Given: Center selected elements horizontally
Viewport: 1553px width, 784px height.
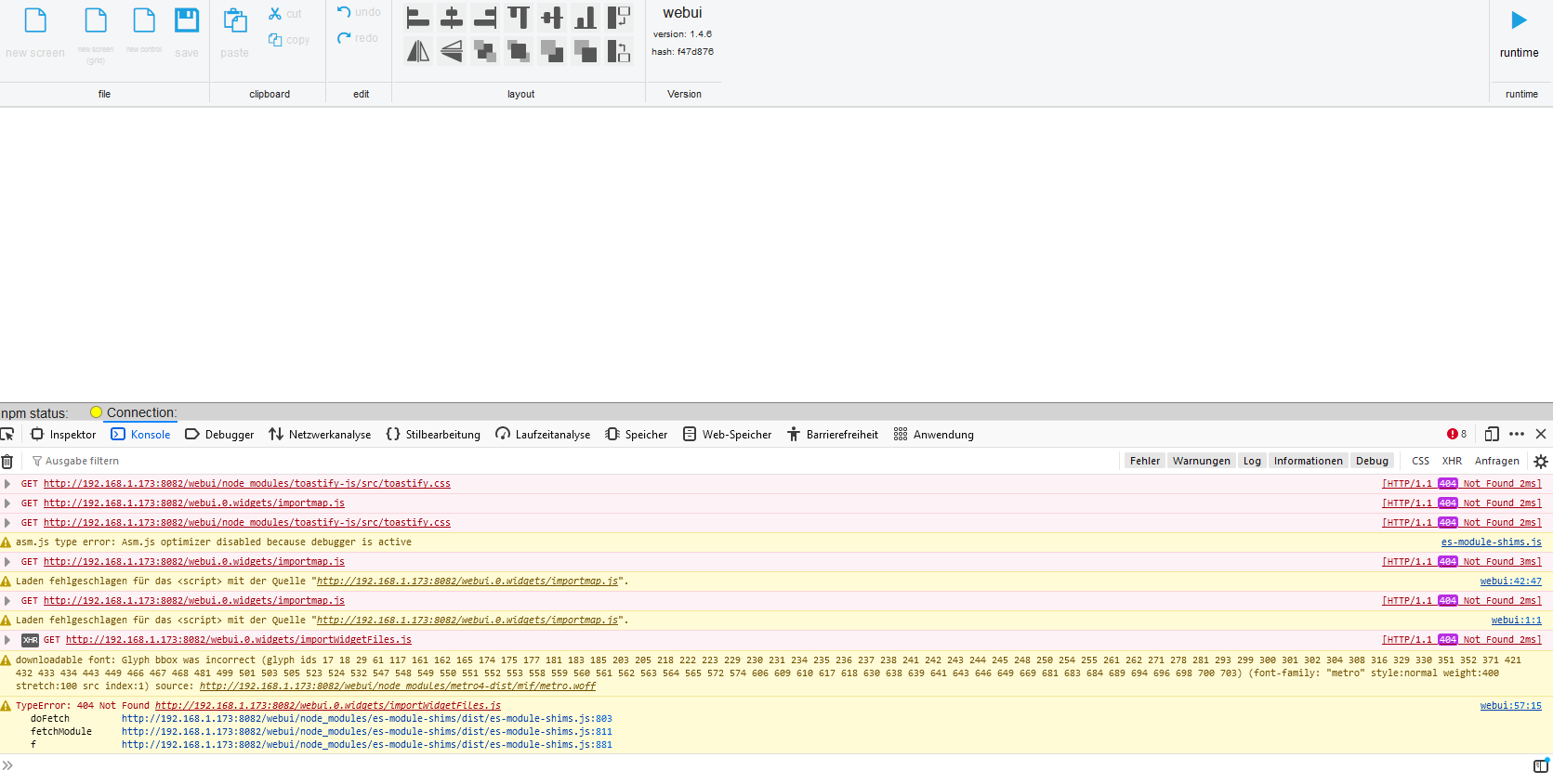Looking at the screenshot, I should [452, 18].
